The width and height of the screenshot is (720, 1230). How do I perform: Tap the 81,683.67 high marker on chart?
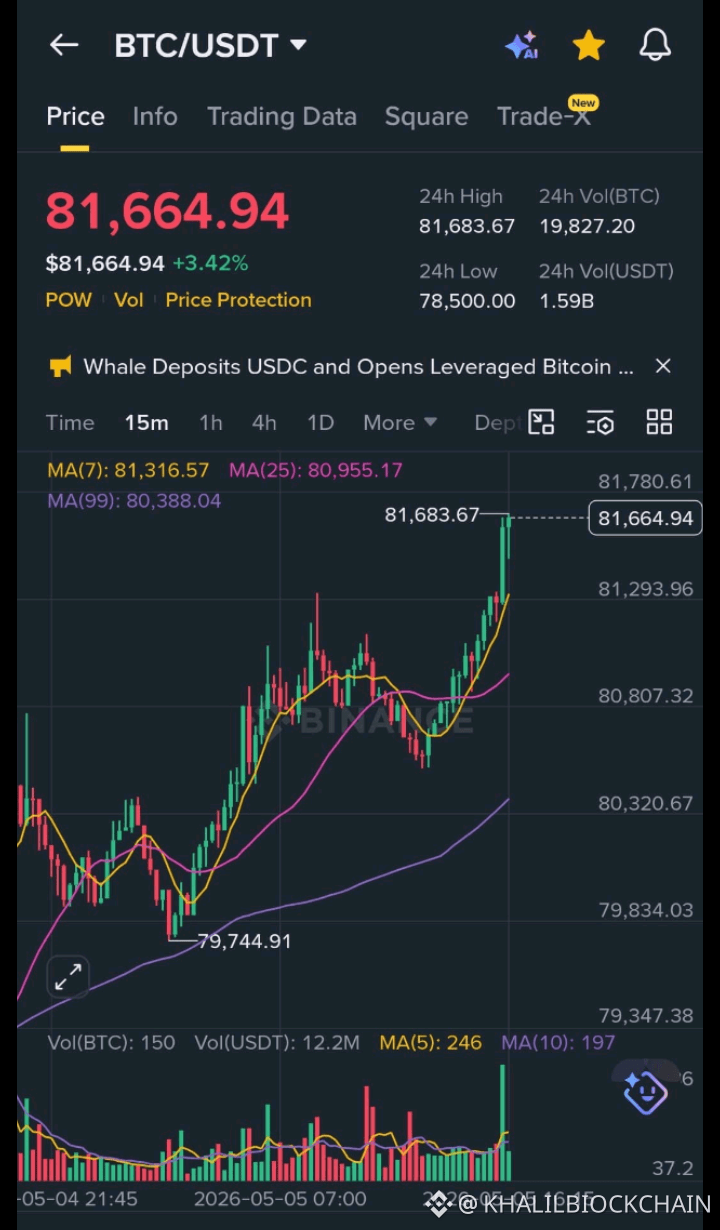click(432, 516)
